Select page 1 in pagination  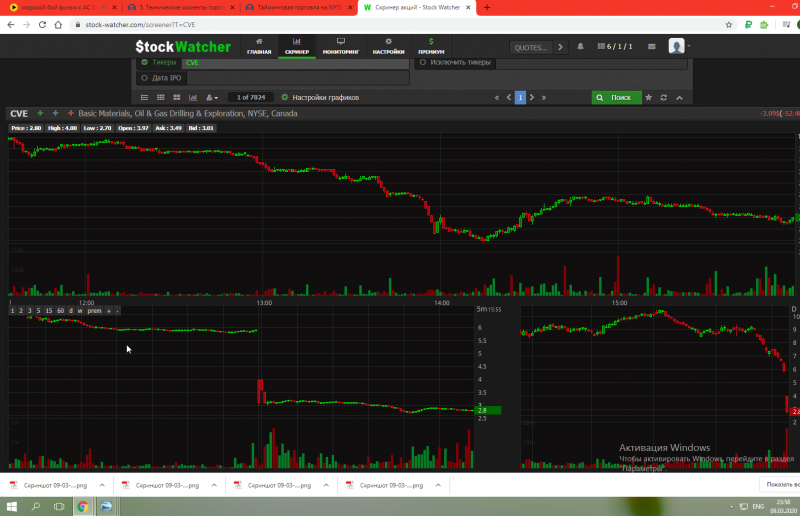520,97
